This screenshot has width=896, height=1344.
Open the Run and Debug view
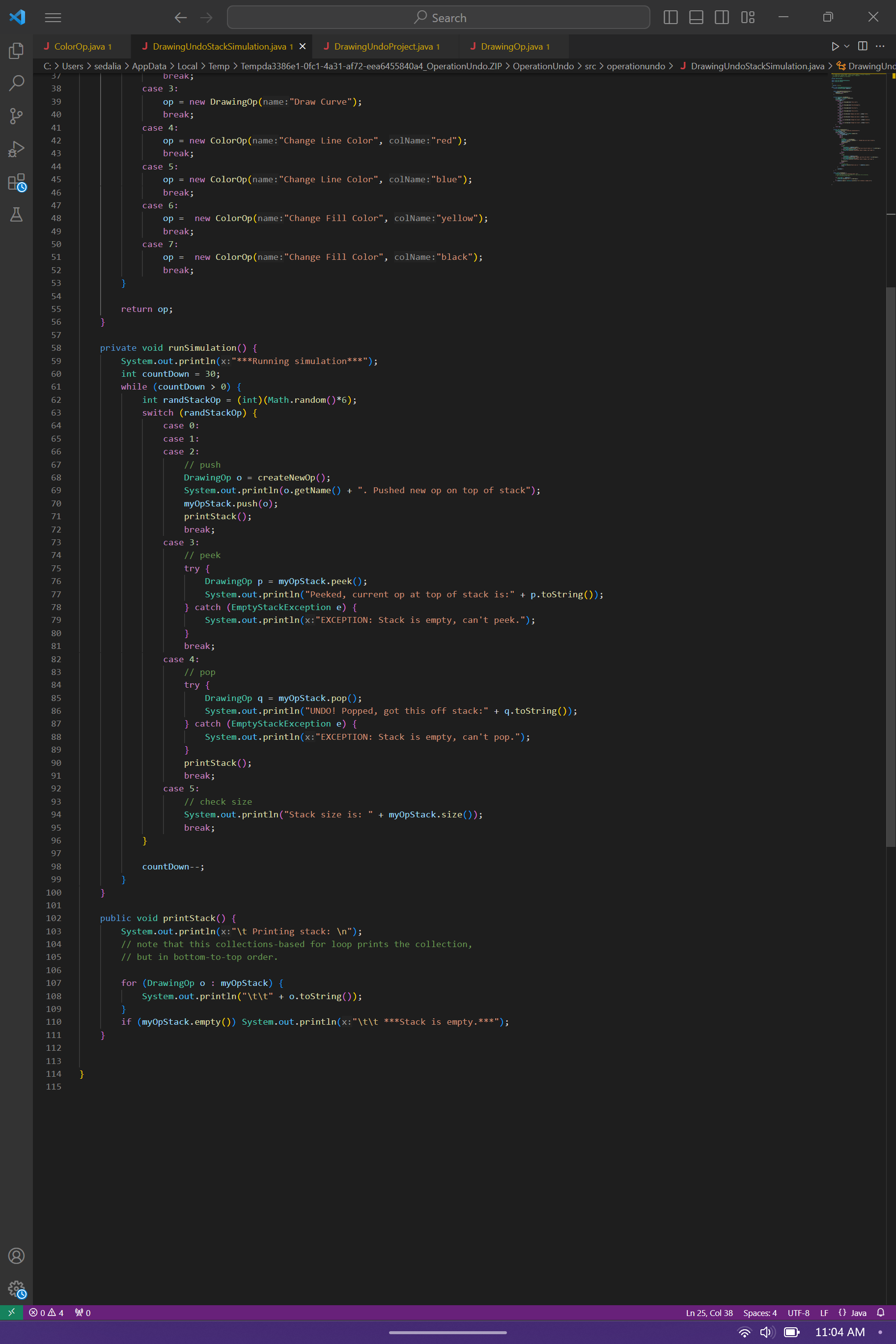(x=16, y=148)
